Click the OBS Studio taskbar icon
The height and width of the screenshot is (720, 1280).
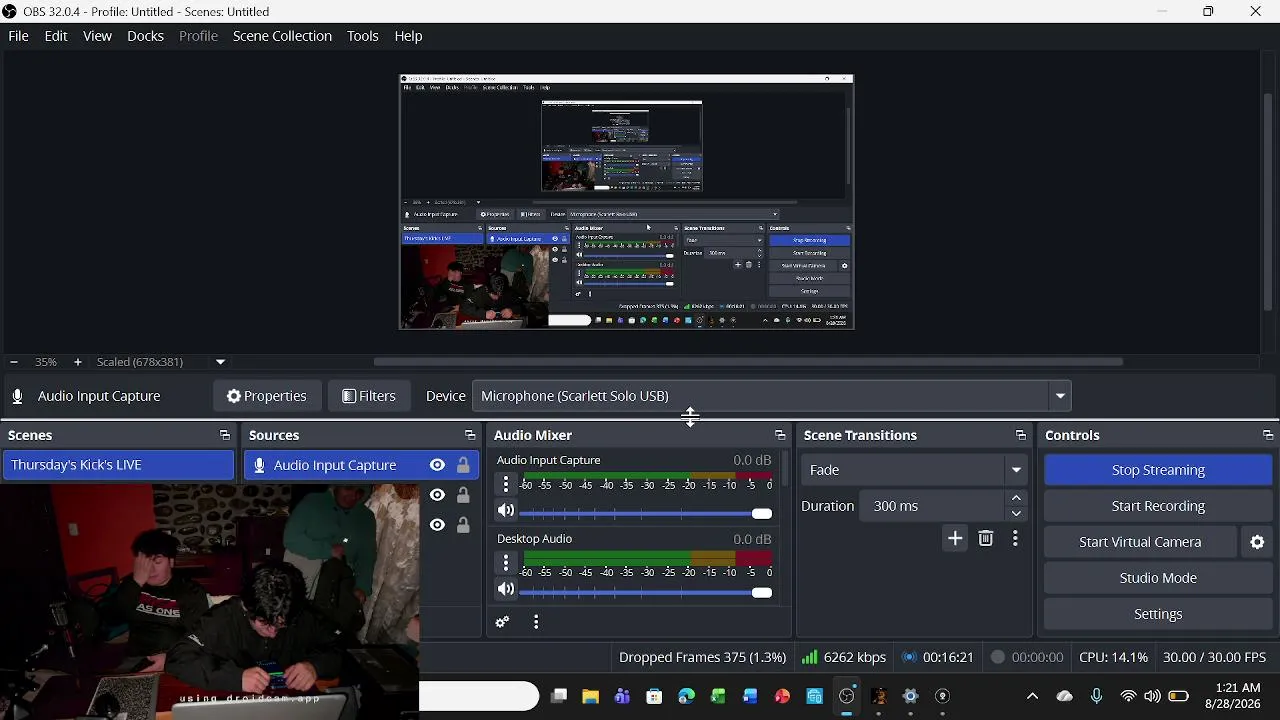click(847, 696)
